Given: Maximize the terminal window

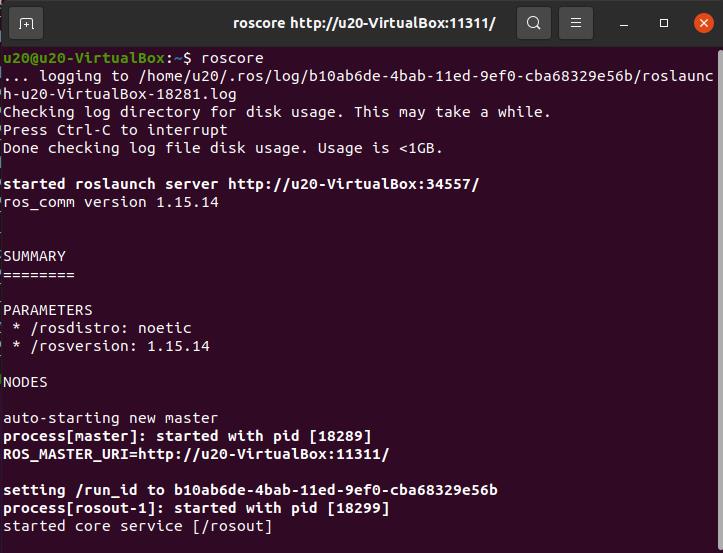Looking at the screenshot, I should (664, 22).
